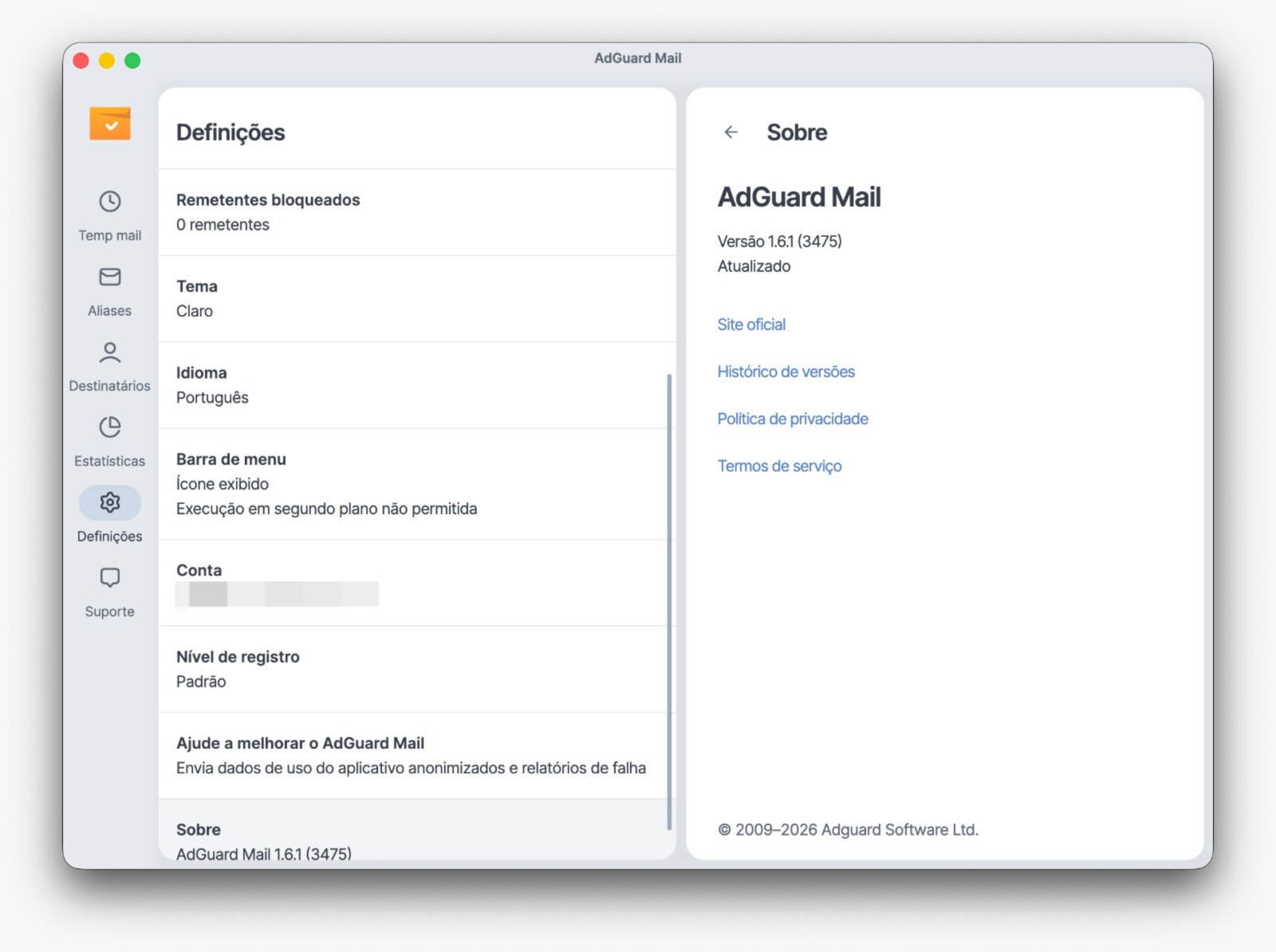The height and width of the screenshot is (952, 1276).
Task: Open the Barra de menu setting
Action: point(417,484)
